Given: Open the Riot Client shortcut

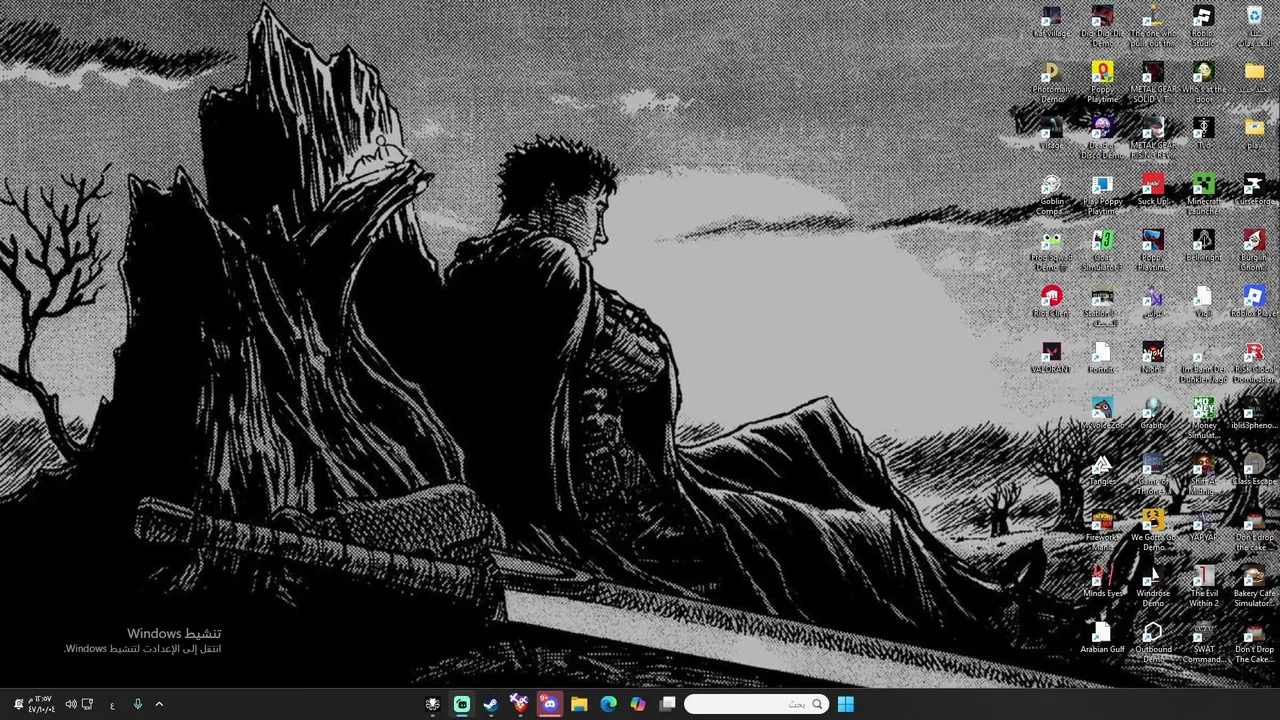Looking at the screenshot, I should [1051, 302].
